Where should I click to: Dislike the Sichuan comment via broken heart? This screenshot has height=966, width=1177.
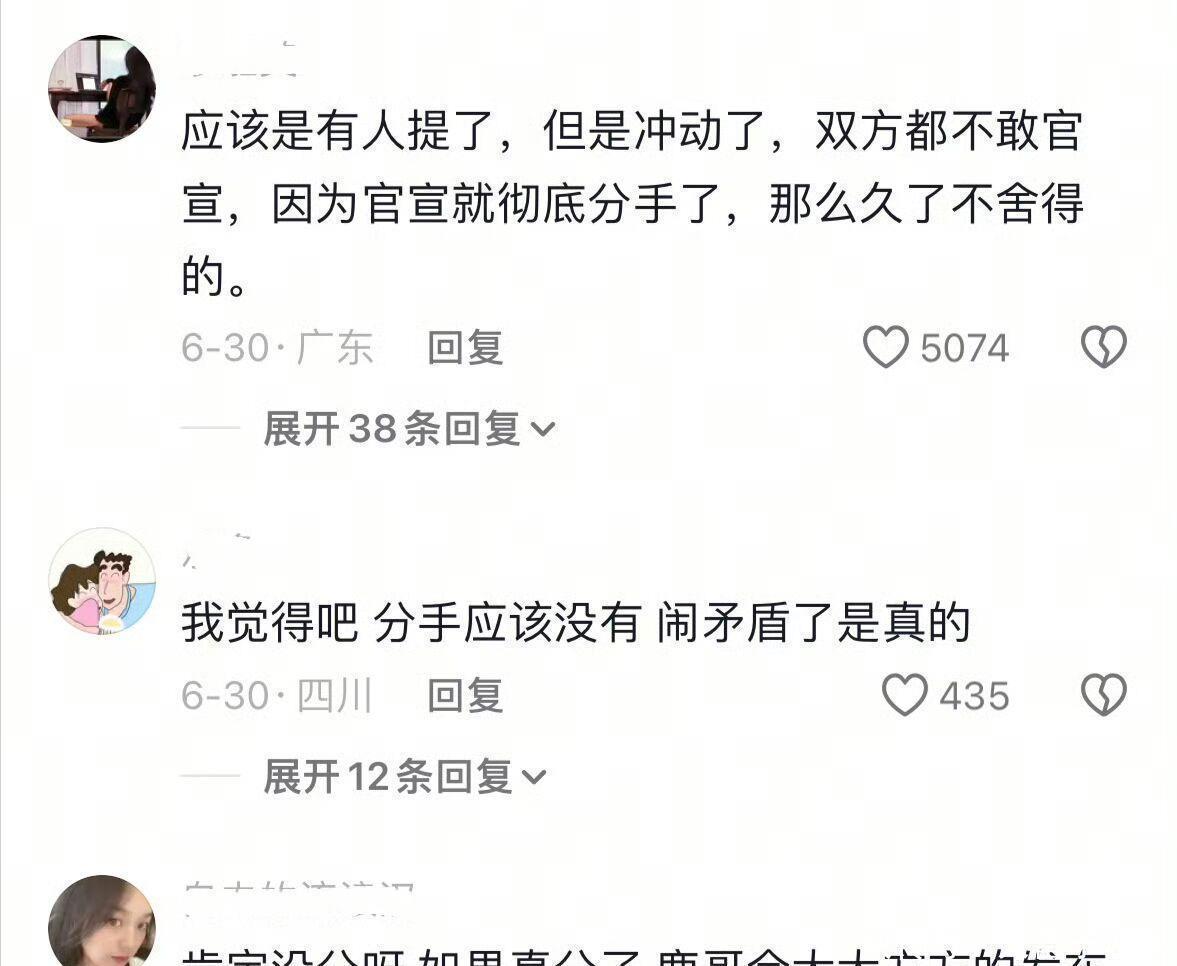pos(1103,694)
